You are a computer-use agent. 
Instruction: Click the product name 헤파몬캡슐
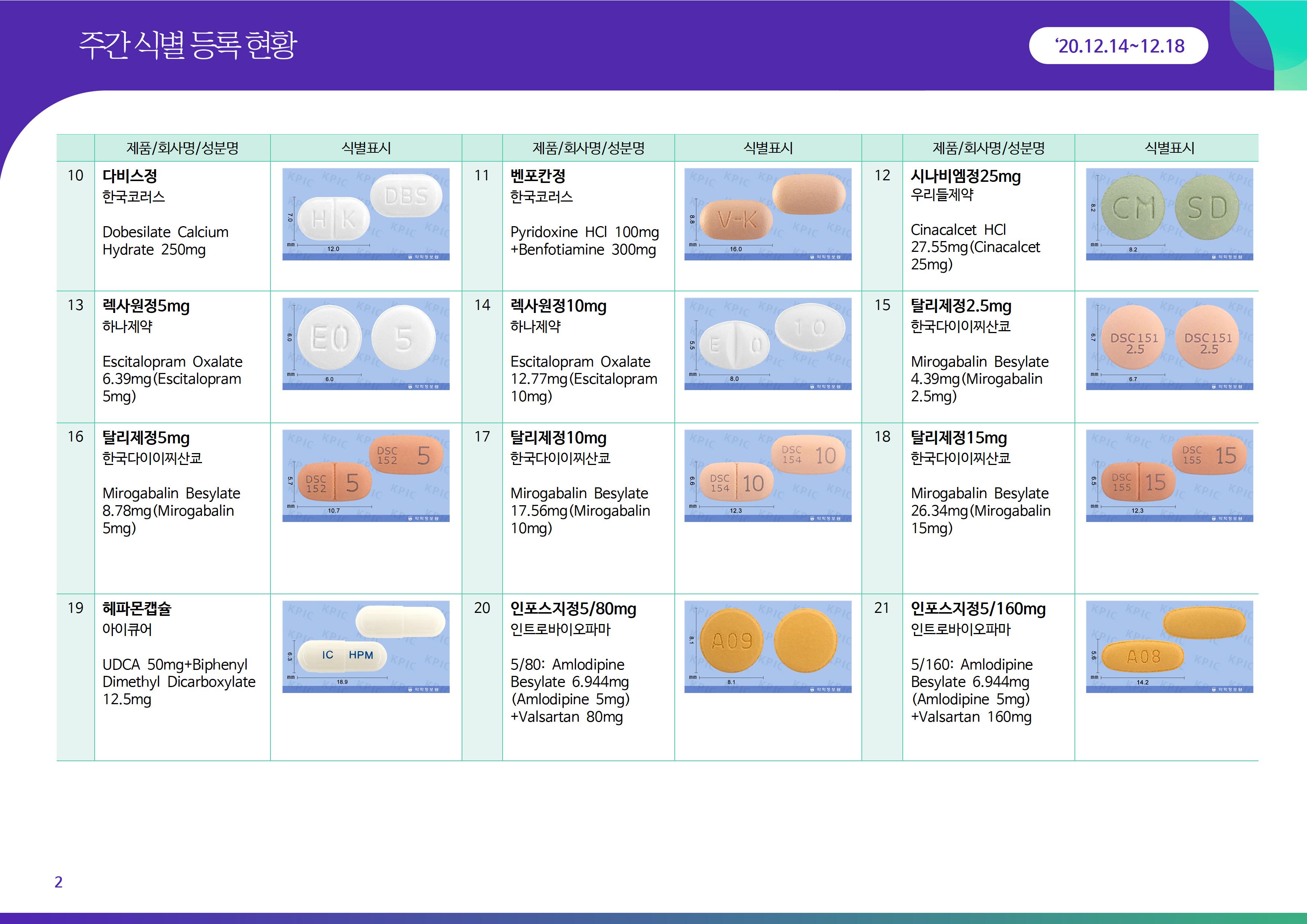(137, 608)
